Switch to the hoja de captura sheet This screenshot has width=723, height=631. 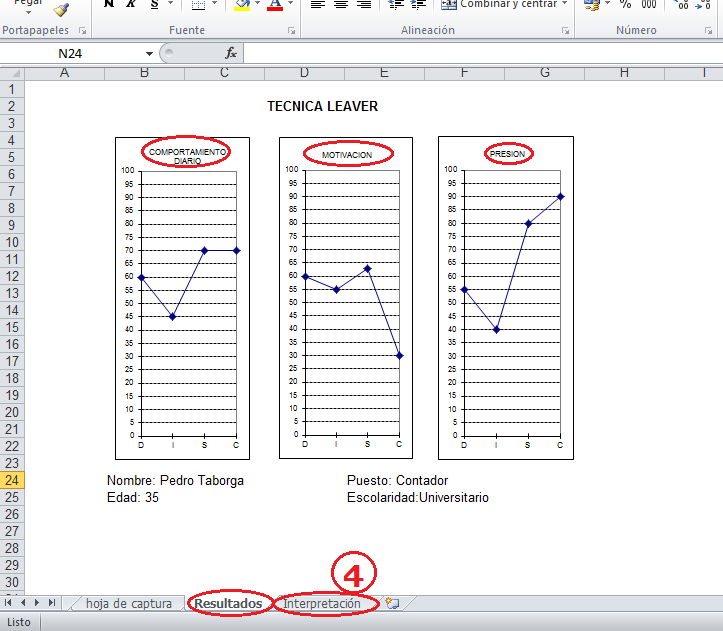point(128,603)
